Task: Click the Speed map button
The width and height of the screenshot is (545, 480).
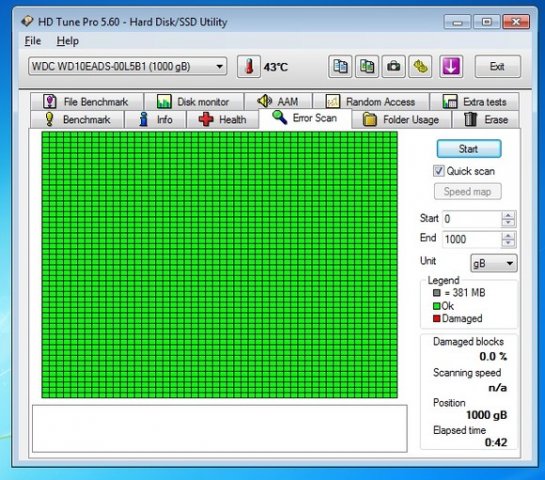Action: pos(467,192)
